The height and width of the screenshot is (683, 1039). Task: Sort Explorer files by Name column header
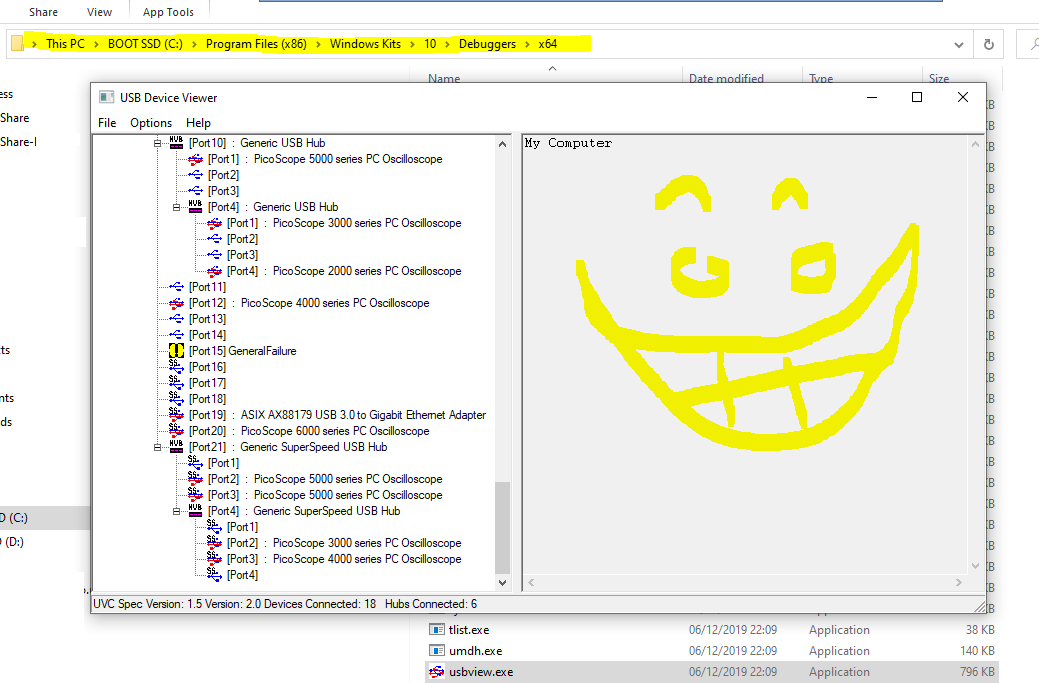pyautogui.click(x=444, y=78)
